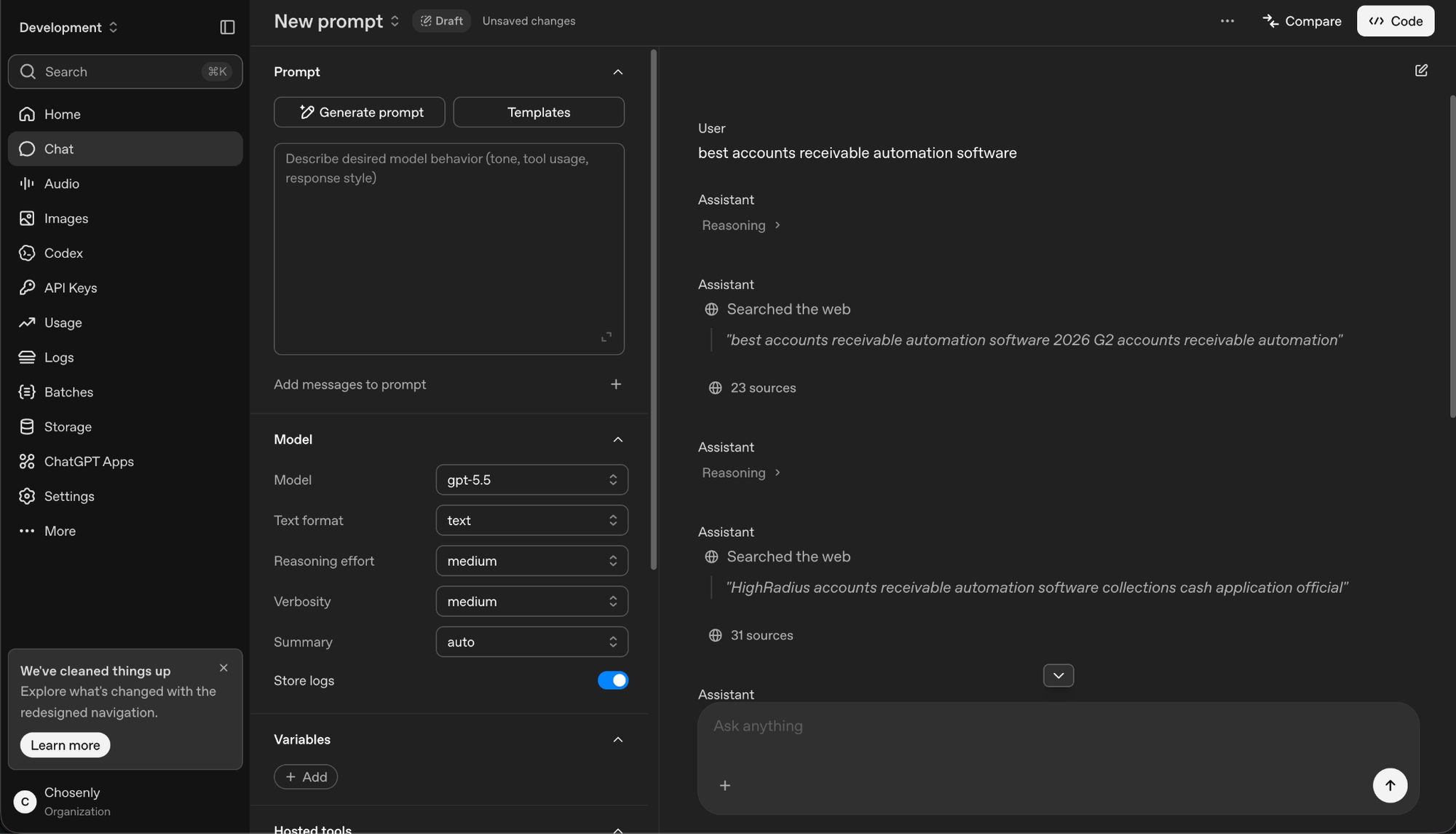Click the Usage trend icon
The image size is (1456, 834).
coord(27,323)
